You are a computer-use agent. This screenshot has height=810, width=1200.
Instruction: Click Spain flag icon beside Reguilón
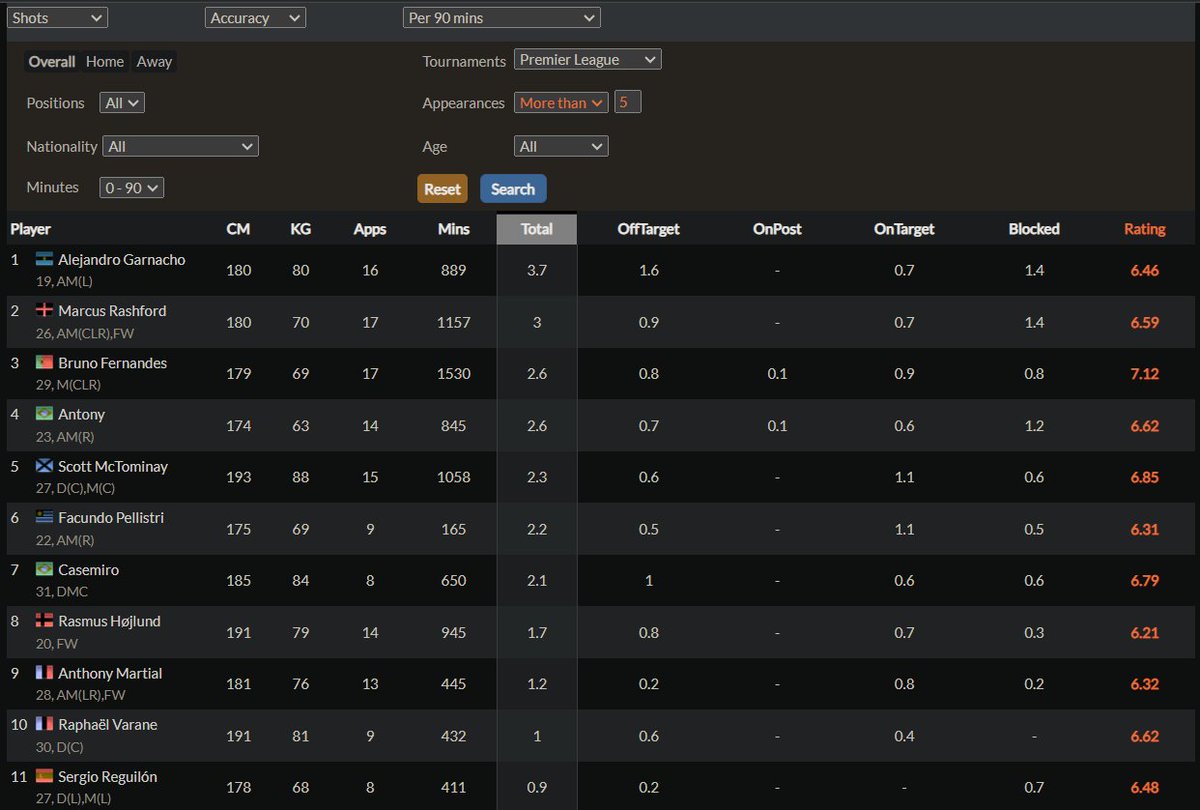pyautogui.click(x=44, y=776)
